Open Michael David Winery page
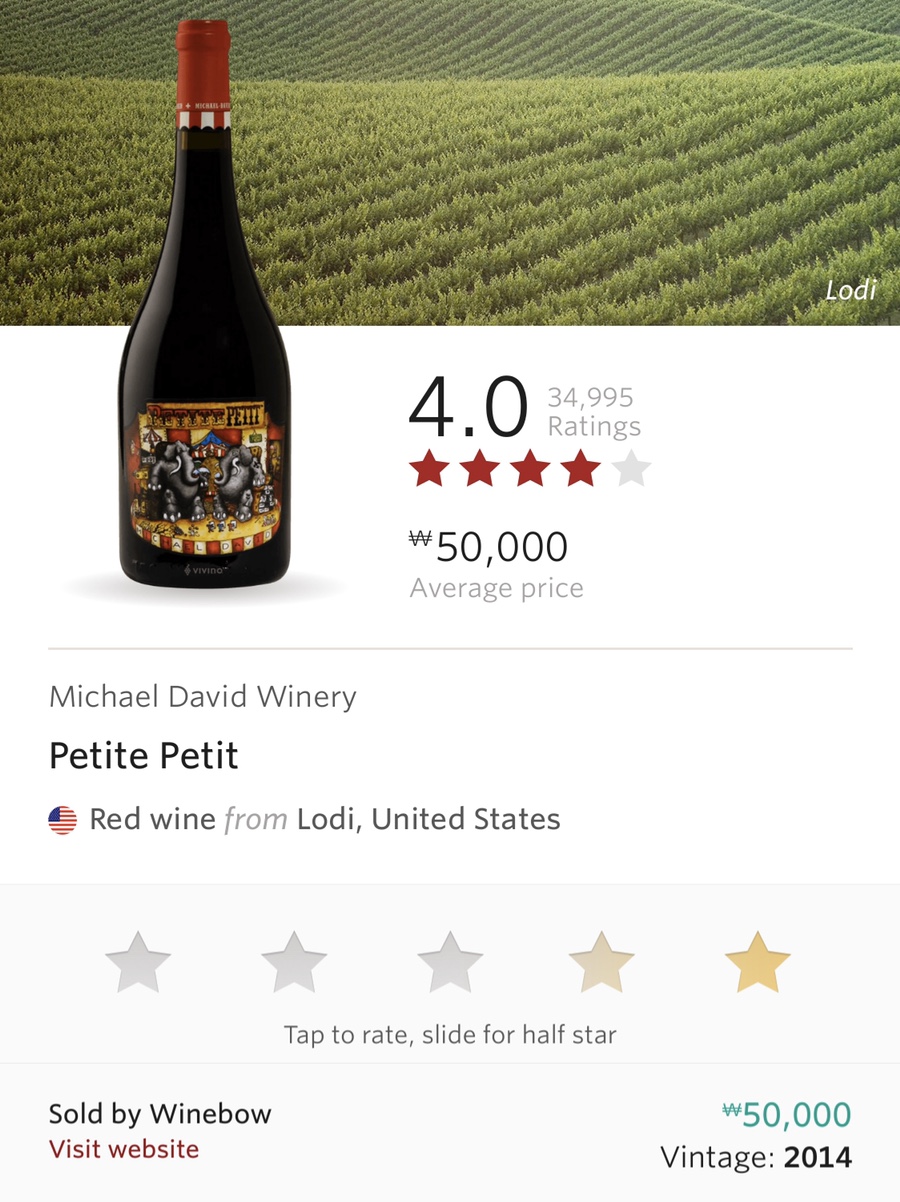Viewport: 900px width, 1202px height. [x=203, y=697]
